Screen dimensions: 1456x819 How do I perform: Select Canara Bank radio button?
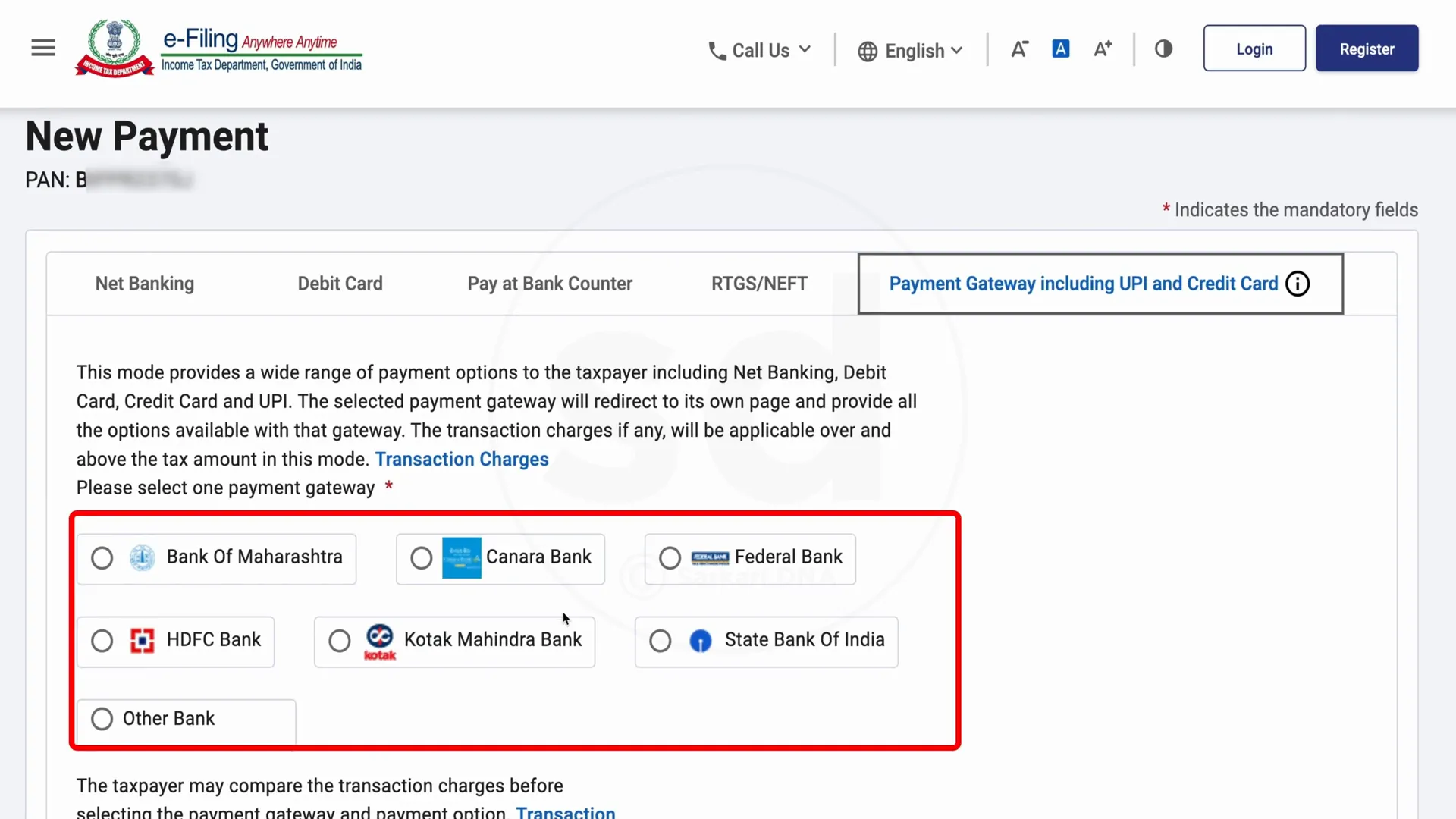(422, 558)
